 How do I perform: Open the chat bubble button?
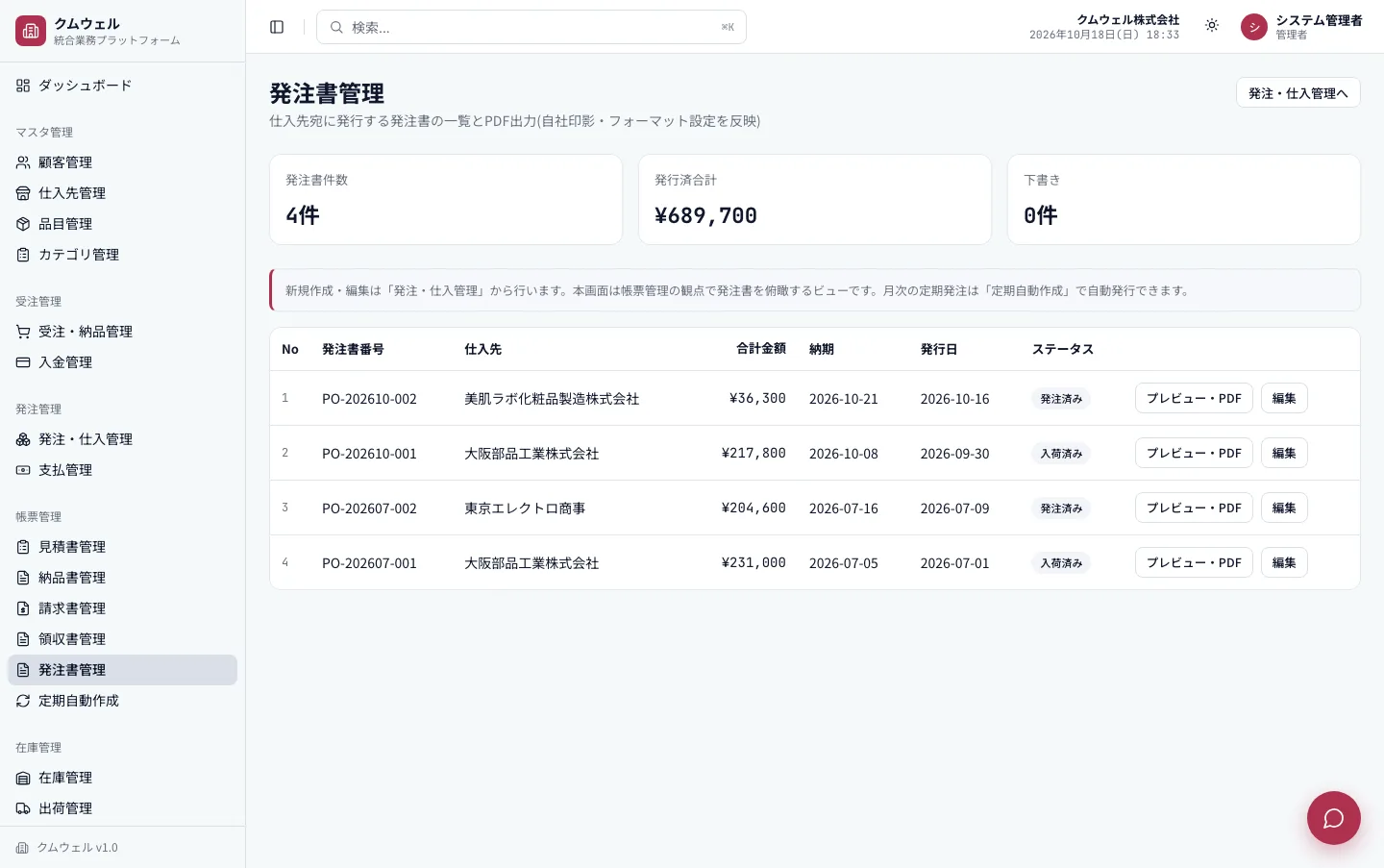tap(1334, 818)
